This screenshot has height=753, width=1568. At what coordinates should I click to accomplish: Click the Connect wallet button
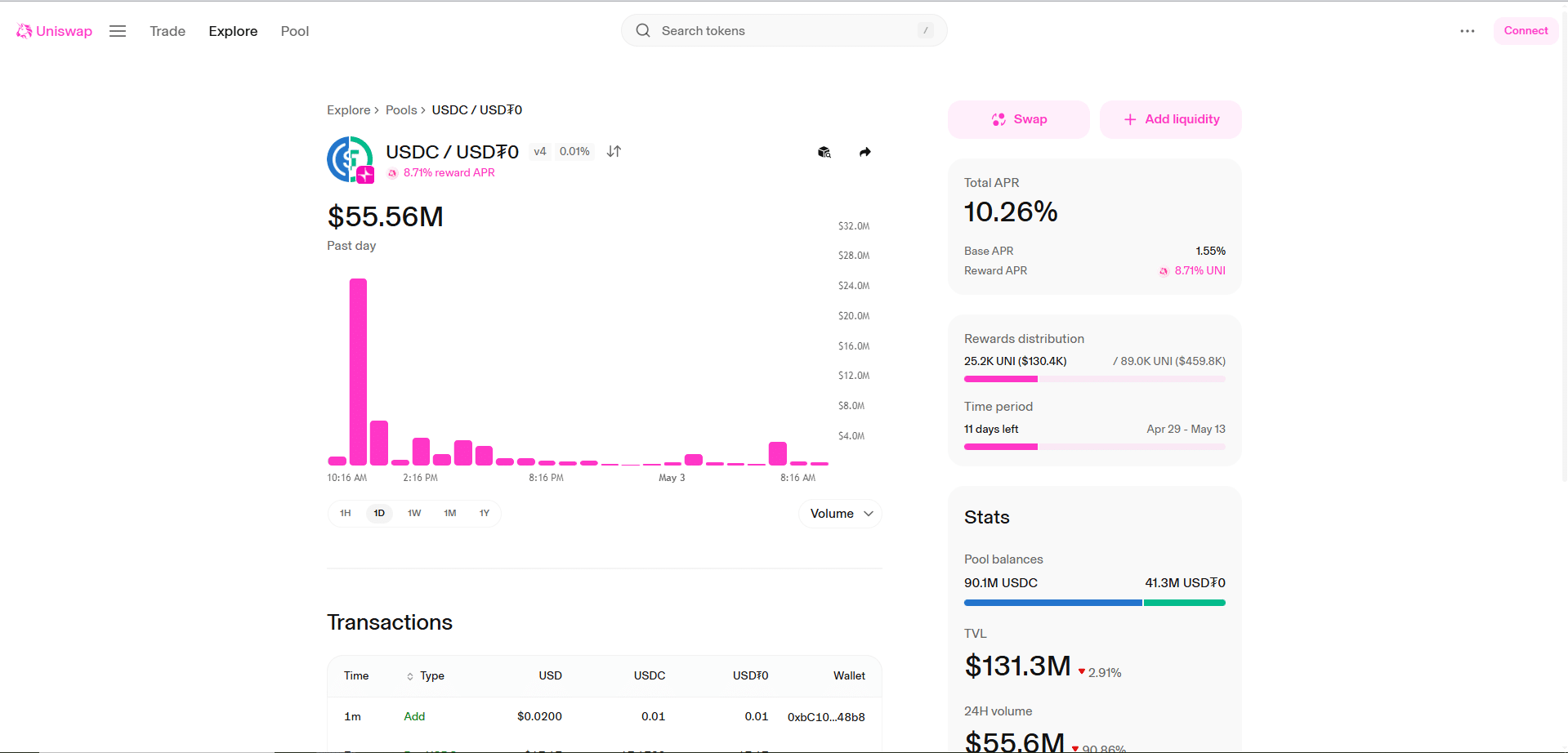pos(1526,31)
